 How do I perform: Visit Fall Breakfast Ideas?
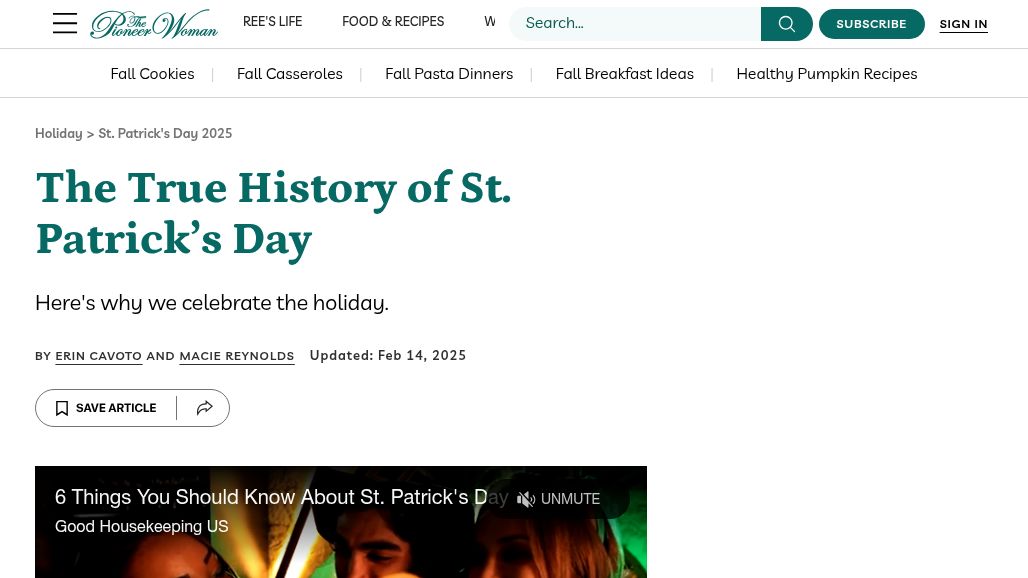point(624,74)
